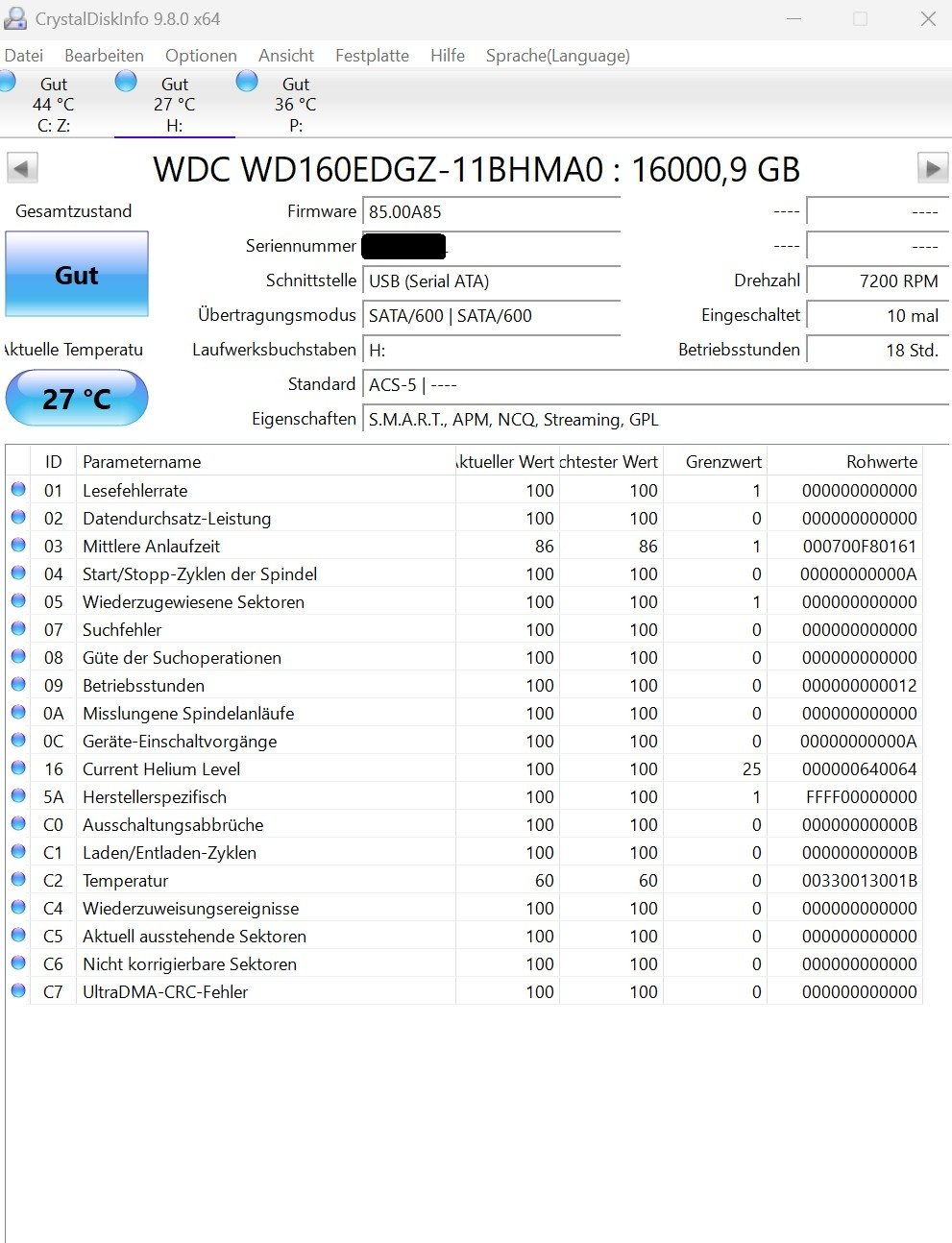Click the Eigenschaften field with S.M.A.R.T.
952x1243 pixels.
656,420
